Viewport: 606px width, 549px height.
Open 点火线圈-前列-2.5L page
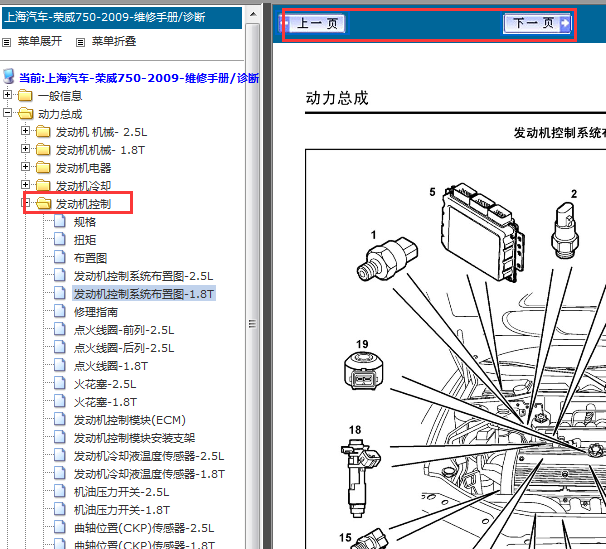(124, 330)
